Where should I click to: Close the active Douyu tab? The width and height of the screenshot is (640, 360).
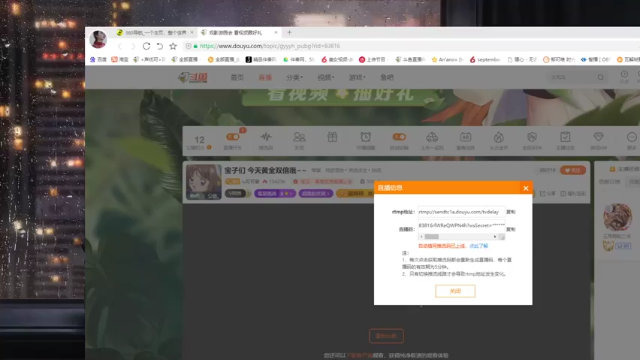click(276, 33)
